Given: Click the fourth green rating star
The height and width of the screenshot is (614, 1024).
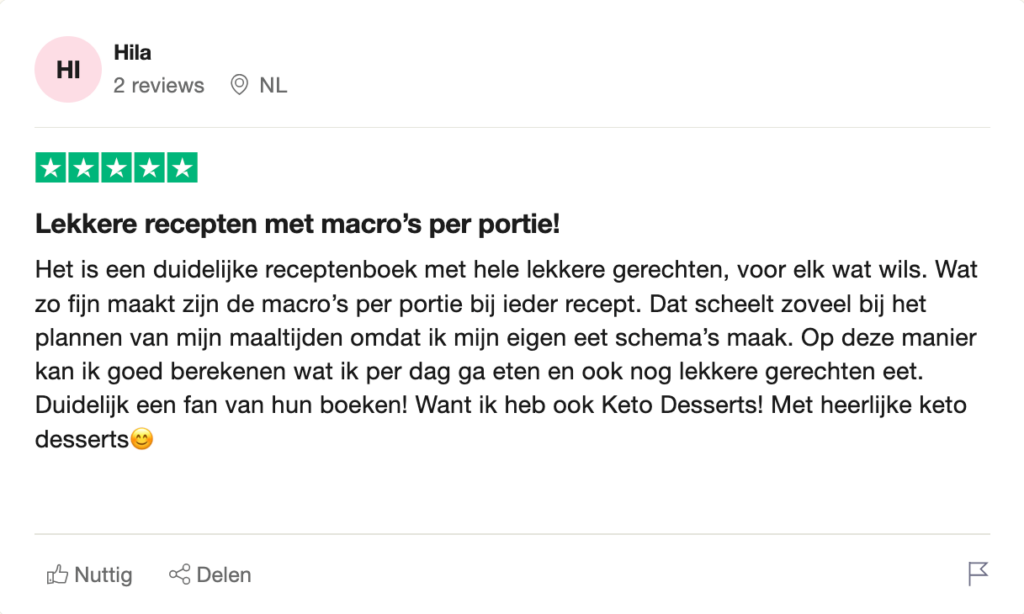Looking at the screenshot, I should coord(149,168).
